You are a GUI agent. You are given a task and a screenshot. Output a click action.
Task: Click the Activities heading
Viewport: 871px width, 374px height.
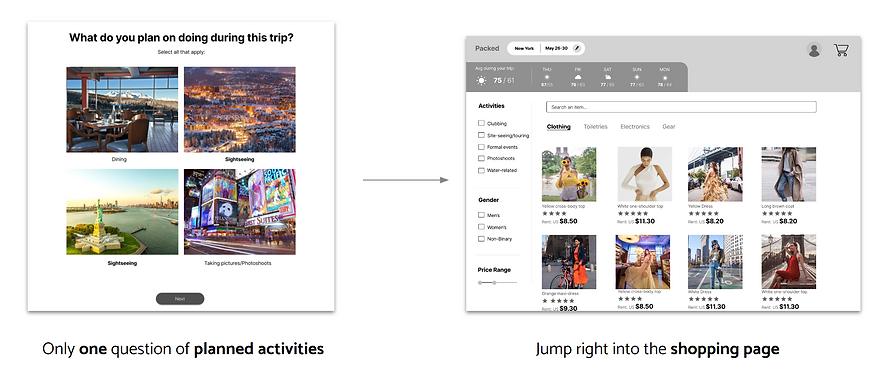pos(492,106)
